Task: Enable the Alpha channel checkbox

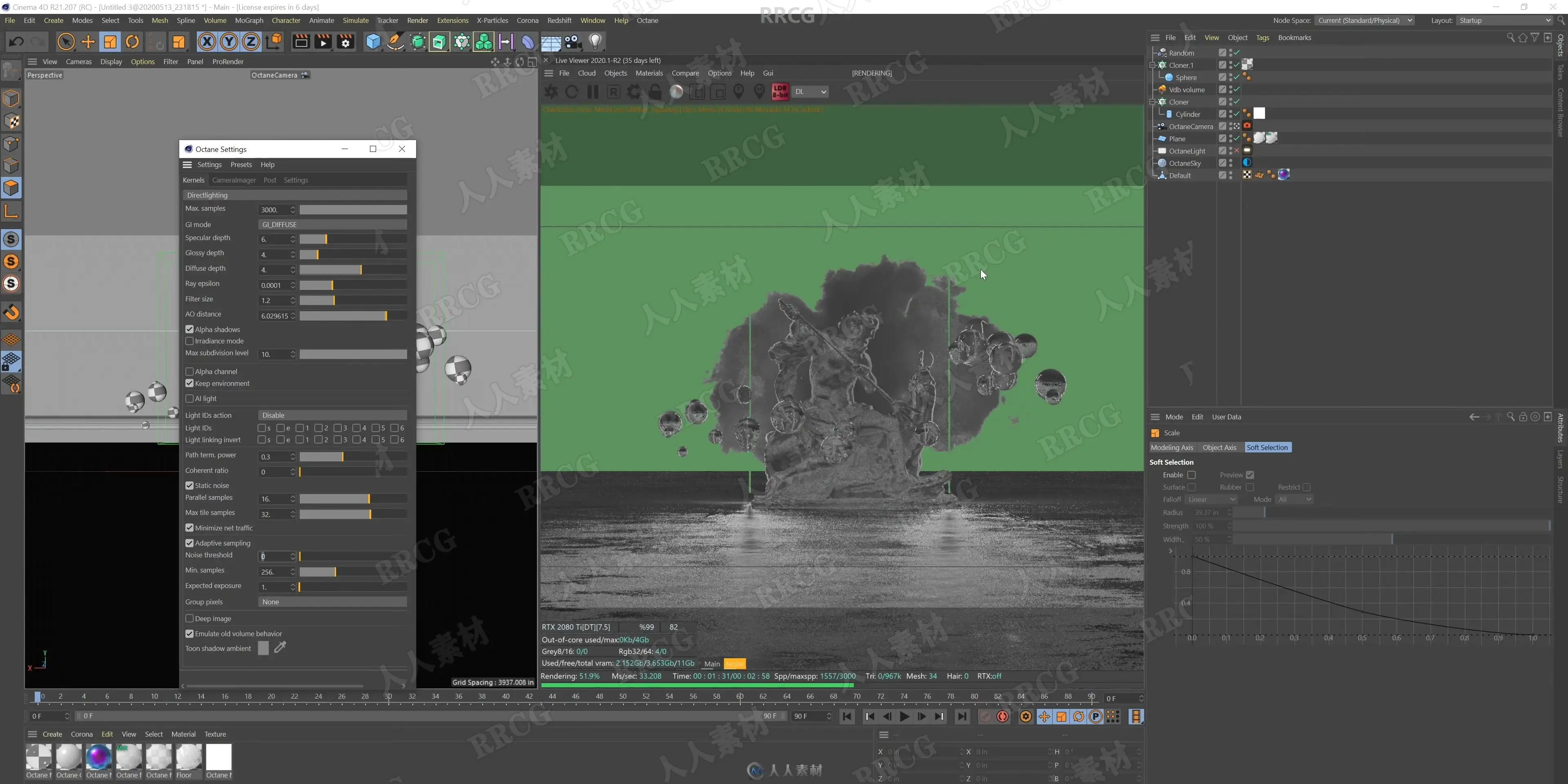Action: [x=189, y=371]
